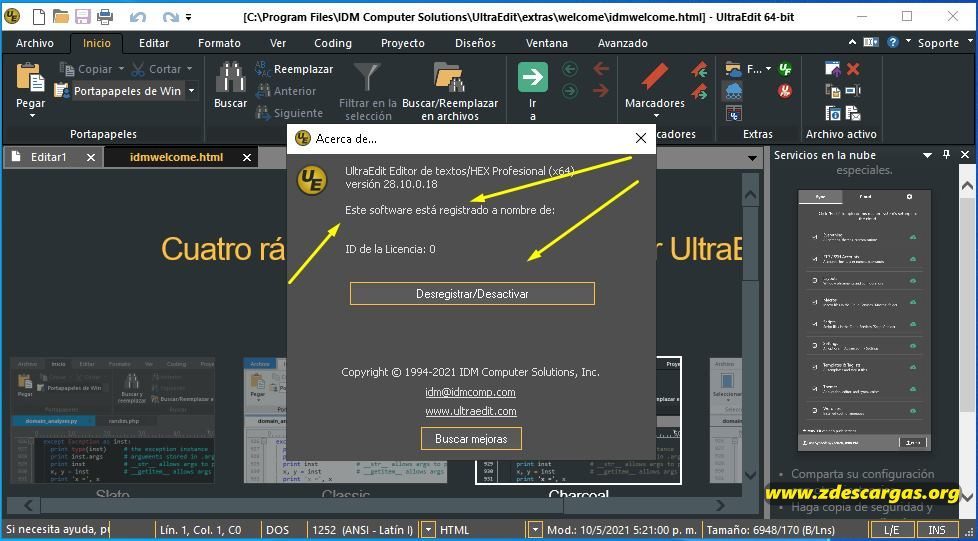Switch to the Editar ribbon tab
The width and height of the screenshot is (978, 541).
point(153,43)
